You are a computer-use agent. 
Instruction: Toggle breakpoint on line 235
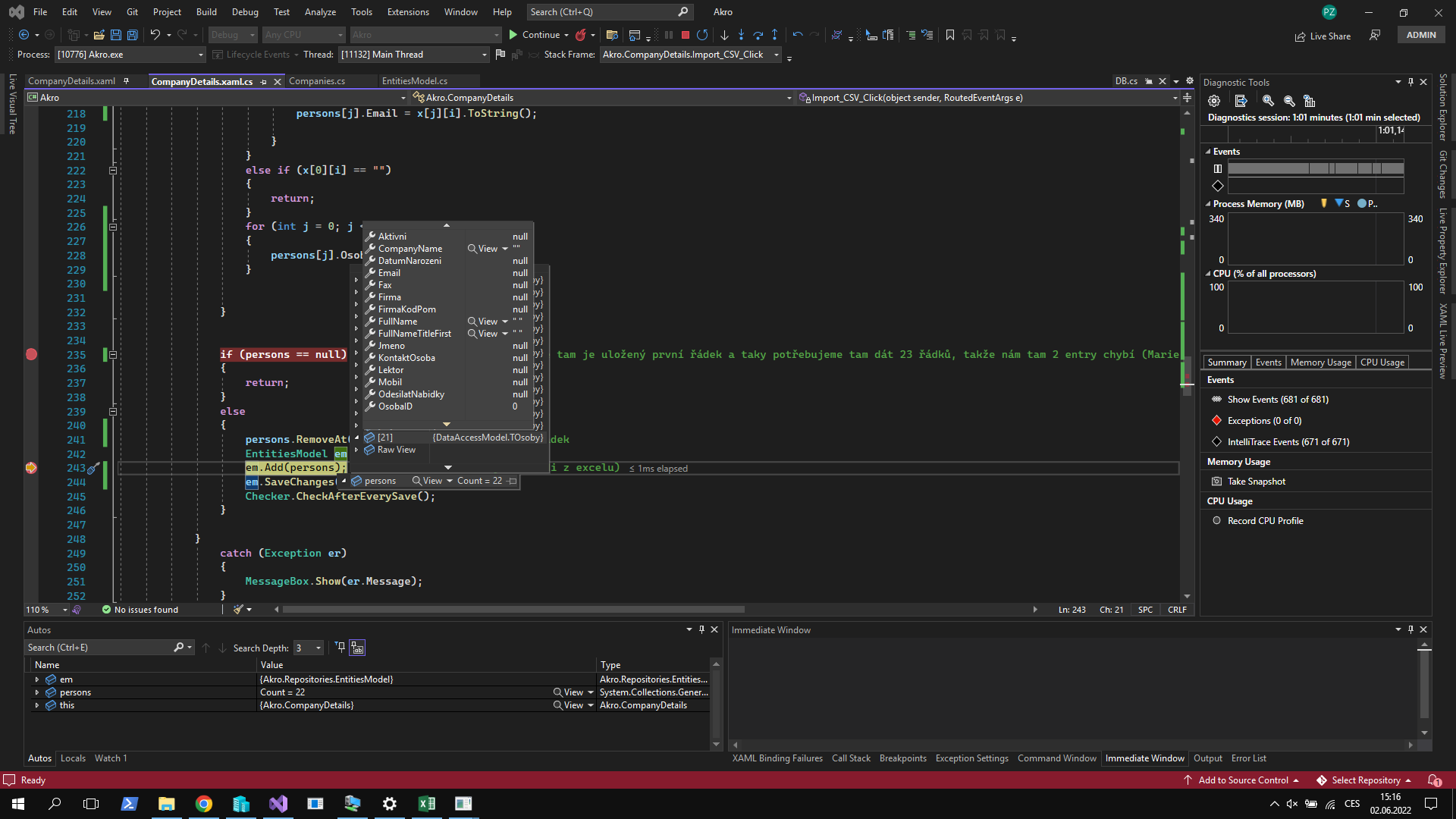coord(31,354)
